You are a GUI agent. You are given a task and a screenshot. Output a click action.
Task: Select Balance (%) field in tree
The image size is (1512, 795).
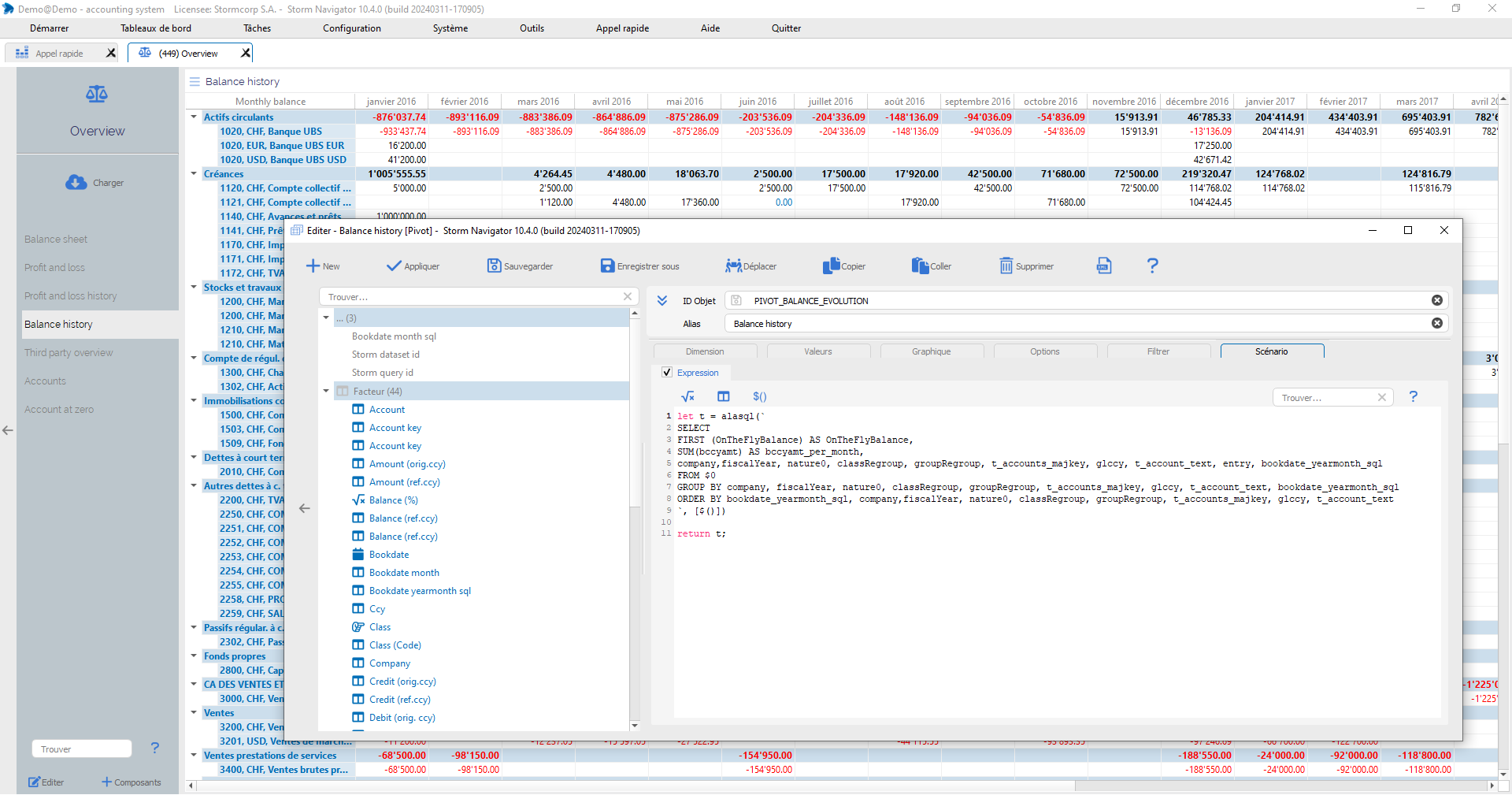pyautogui.click(x=394, y=500)
